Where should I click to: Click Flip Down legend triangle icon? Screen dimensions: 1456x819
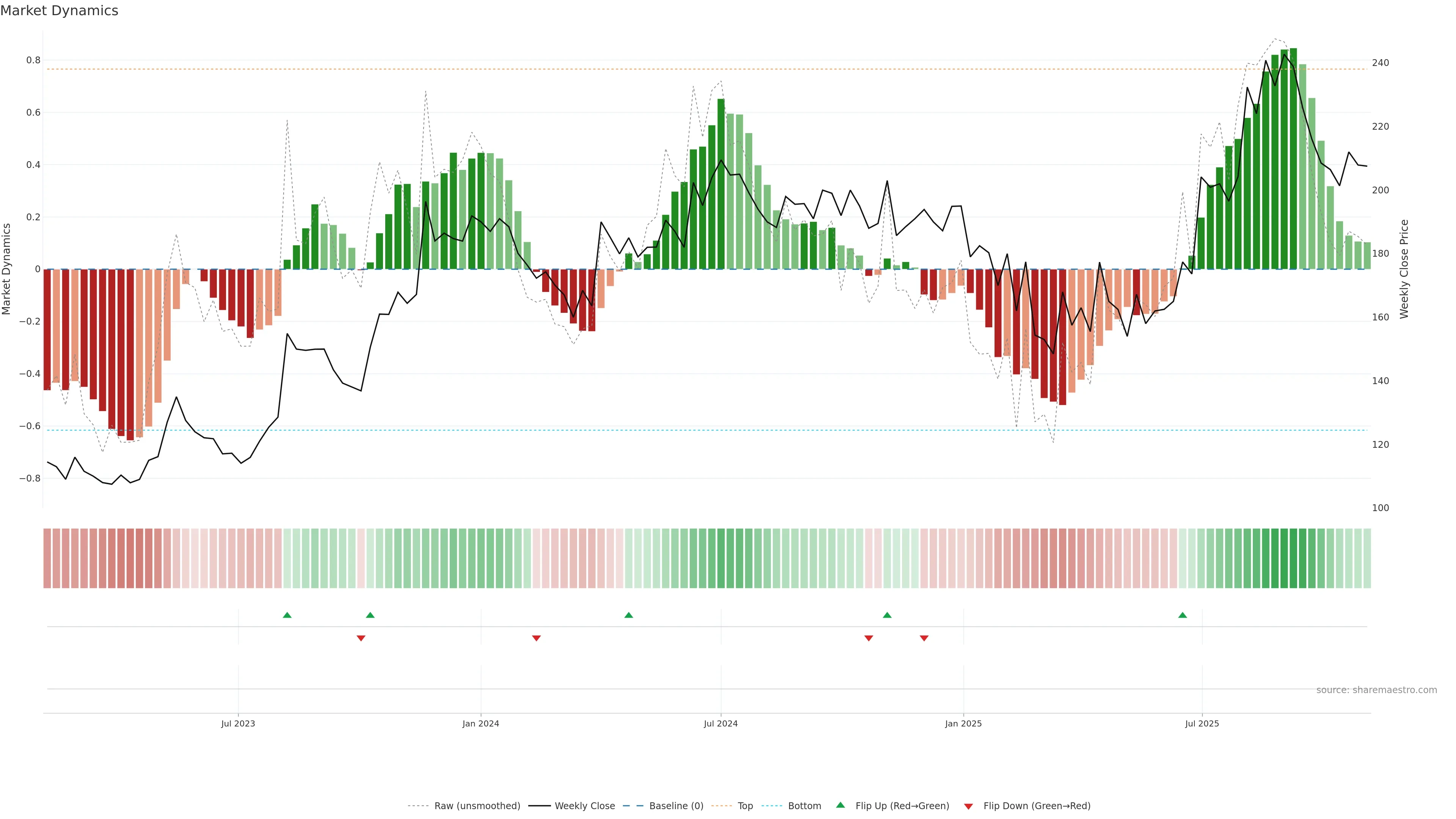pos(968,806)
